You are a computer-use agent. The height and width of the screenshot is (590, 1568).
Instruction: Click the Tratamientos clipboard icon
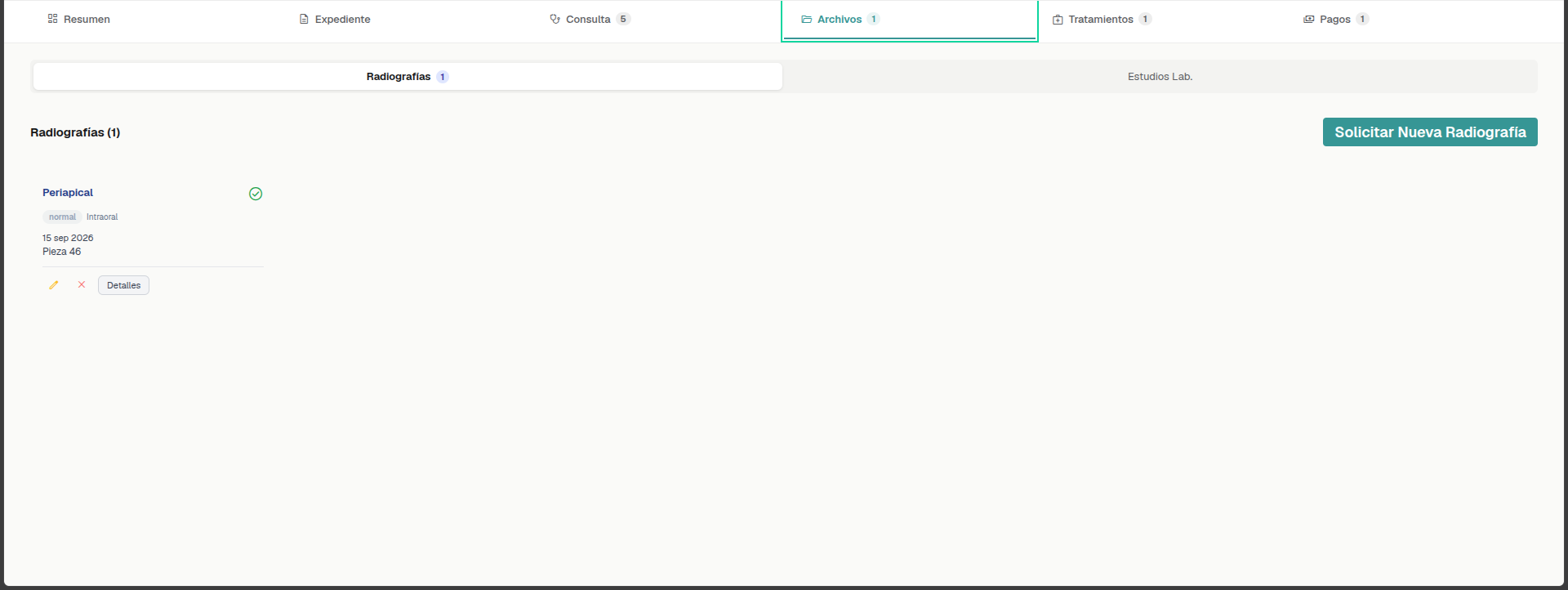[1058, 19]
